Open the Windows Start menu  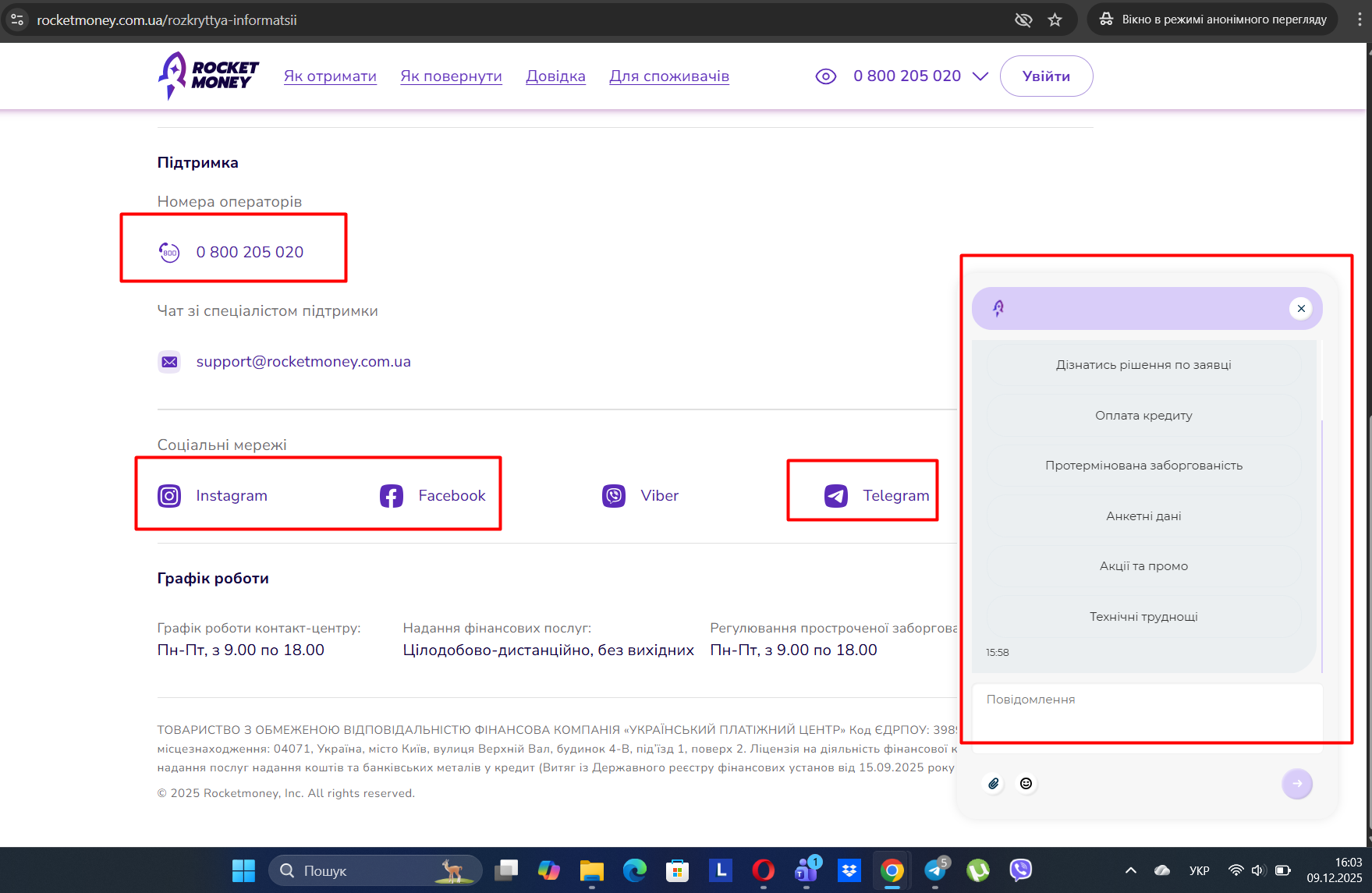(x=243, y=870)
